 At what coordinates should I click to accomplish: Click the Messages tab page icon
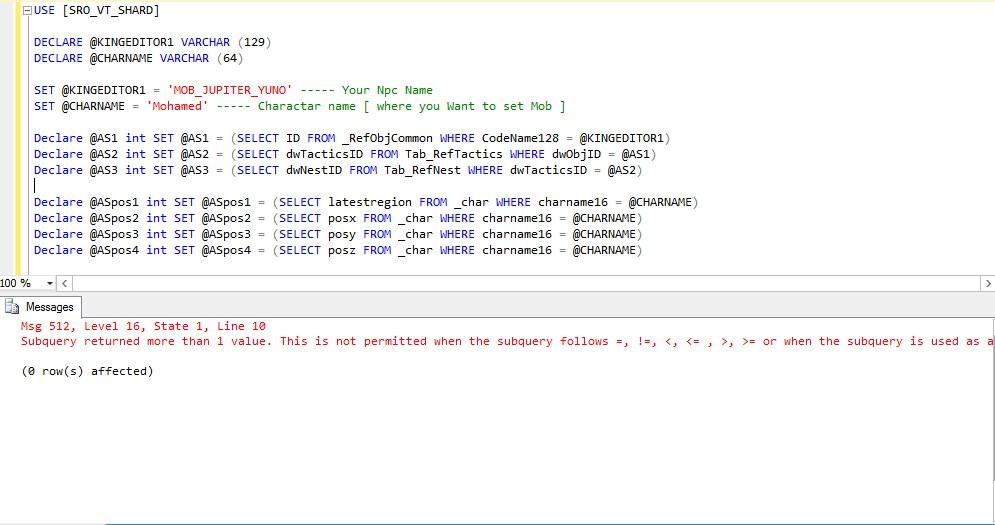point(12,307)
